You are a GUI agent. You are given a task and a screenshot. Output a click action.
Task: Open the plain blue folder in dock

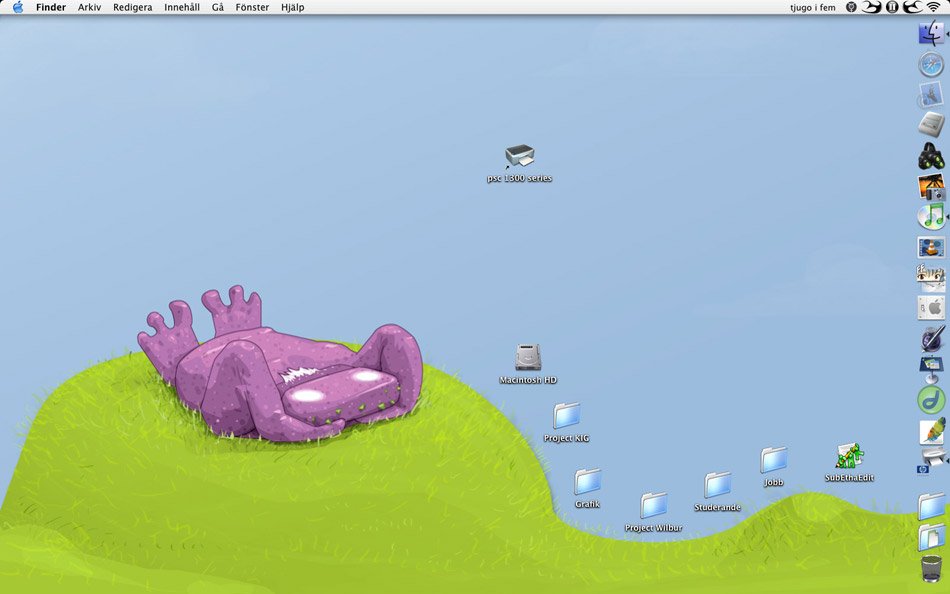931,507
